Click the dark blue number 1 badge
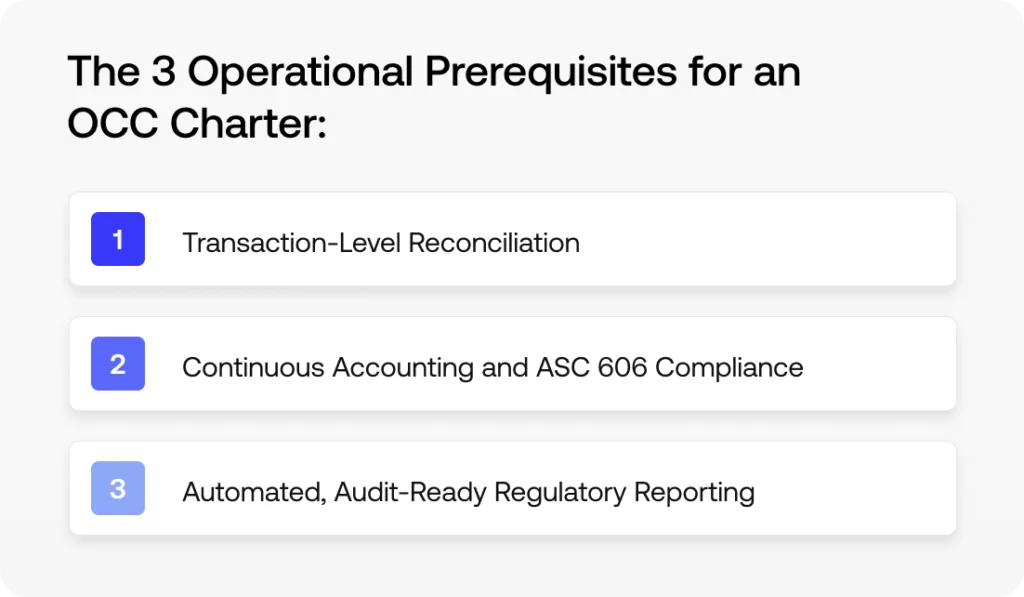 (118, 239)
